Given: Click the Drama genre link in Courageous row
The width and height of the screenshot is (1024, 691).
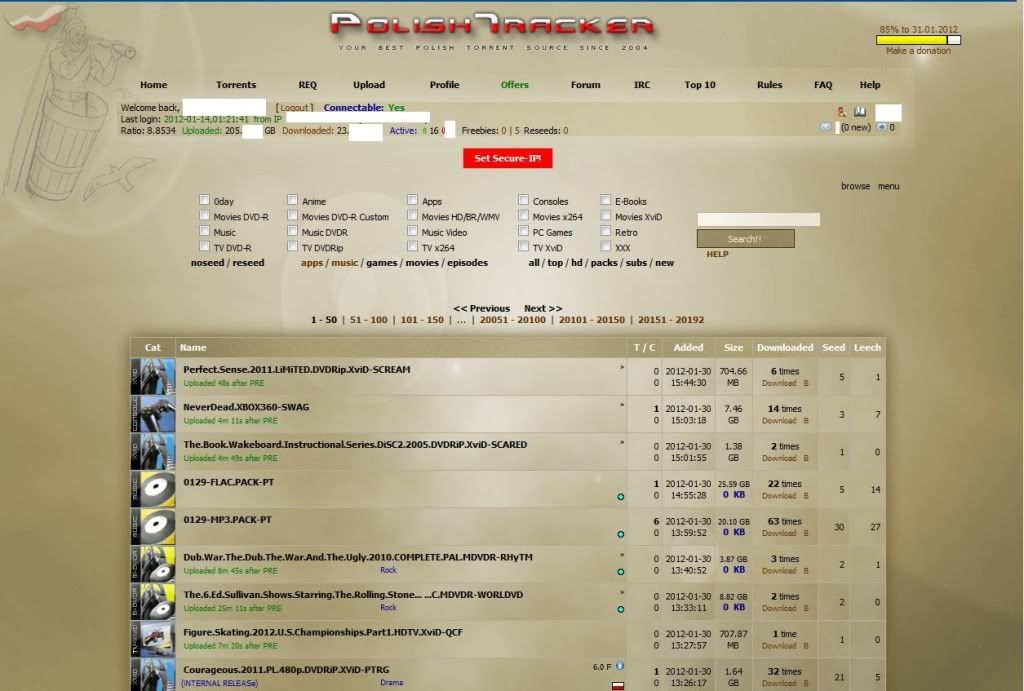Looking at the screenshot, I should point(391,683).
